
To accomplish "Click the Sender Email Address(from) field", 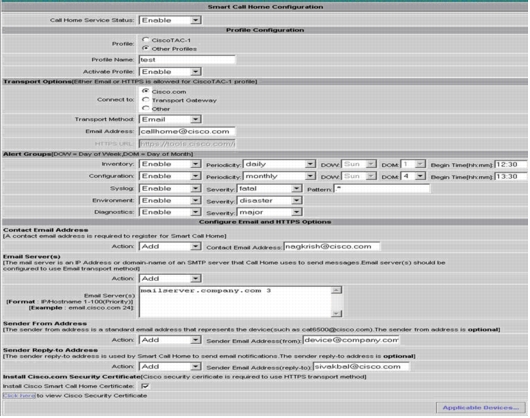I will click(x=351, y=340).
